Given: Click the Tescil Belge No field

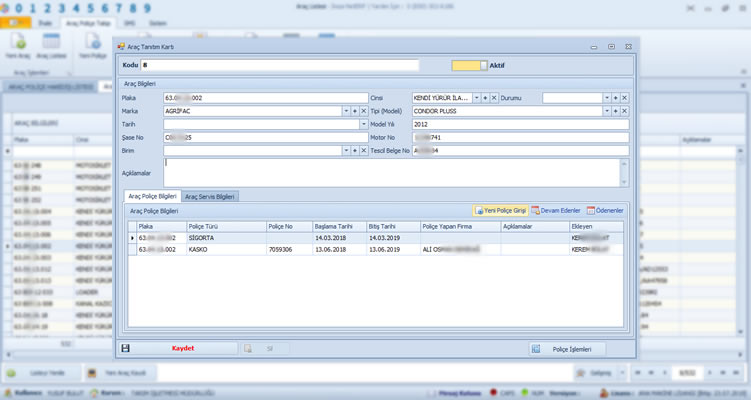Looking at the screenshot, I should (x=521, y=150).
